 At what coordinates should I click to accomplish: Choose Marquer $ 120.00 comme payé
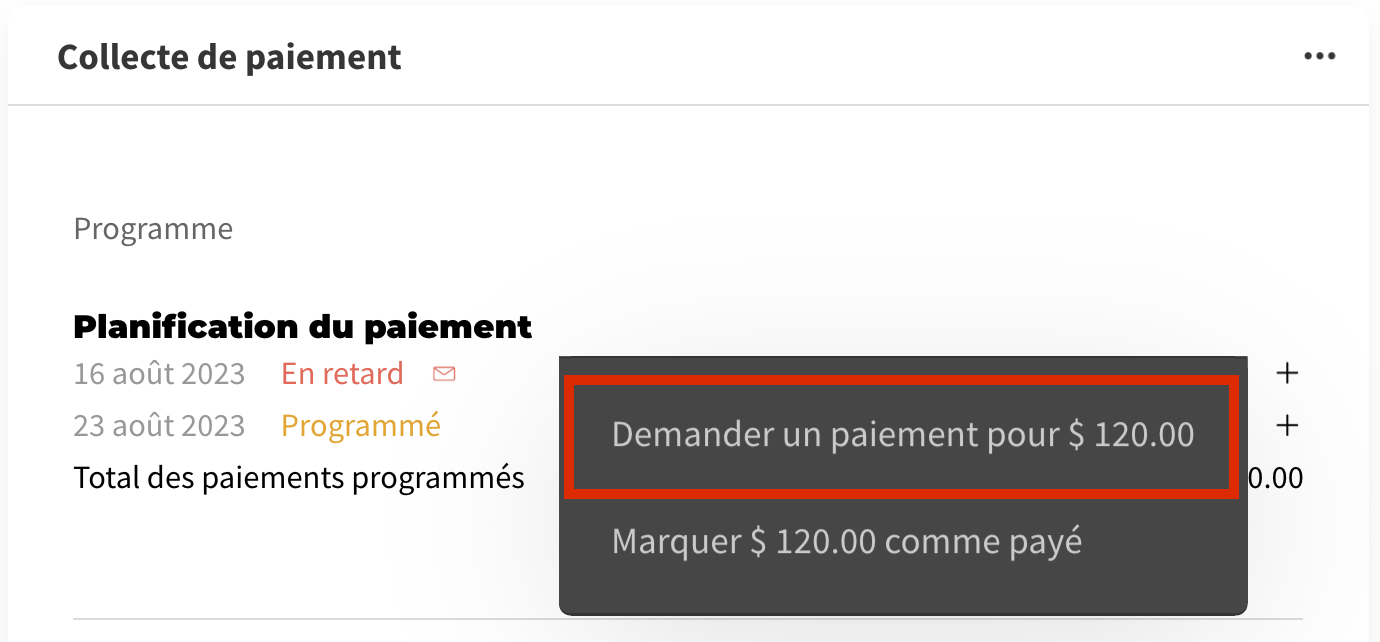846,541
